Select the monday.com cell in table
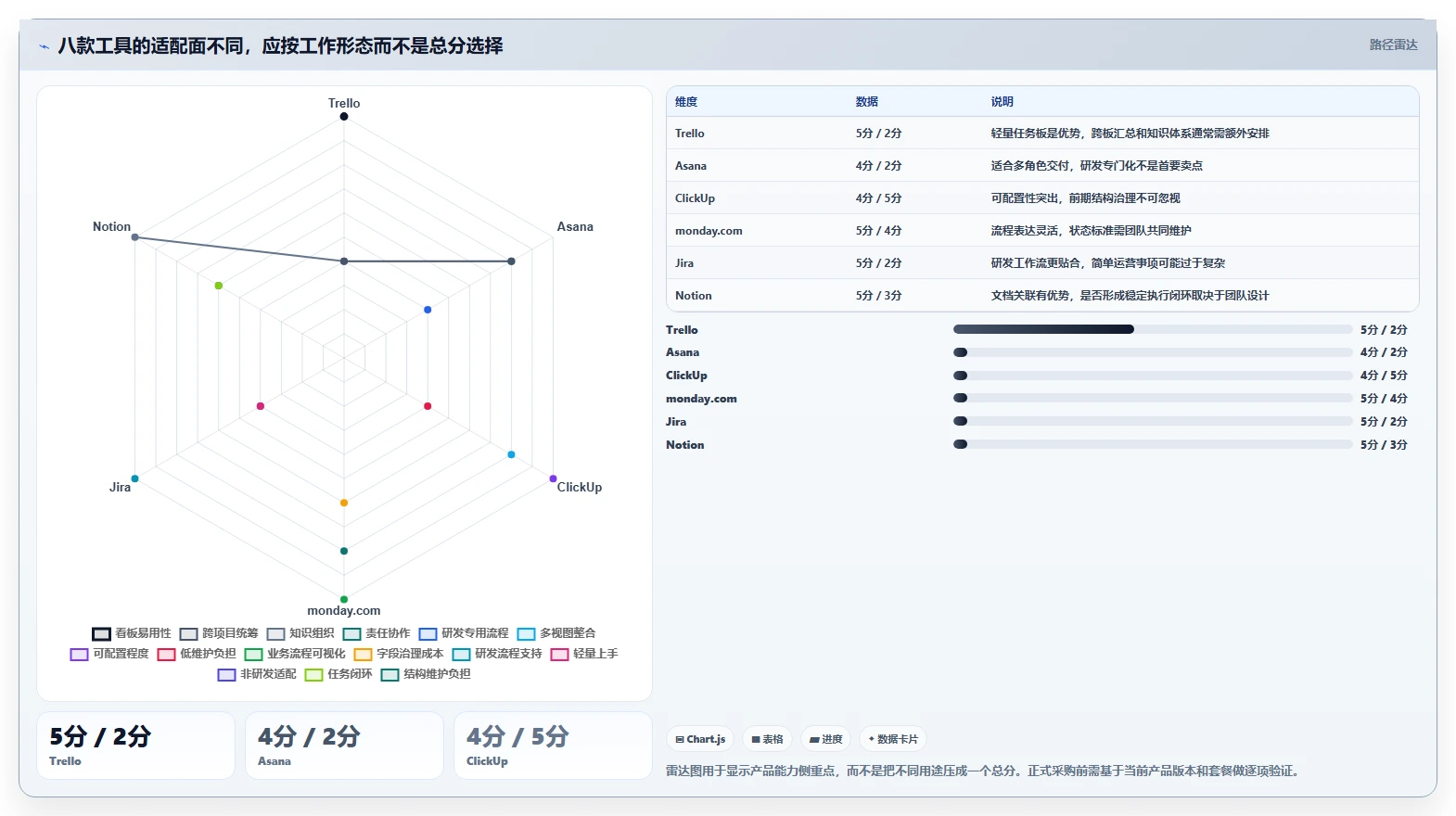The height and width of the screenshot is (816, 1456). click(x=709, y=231)
